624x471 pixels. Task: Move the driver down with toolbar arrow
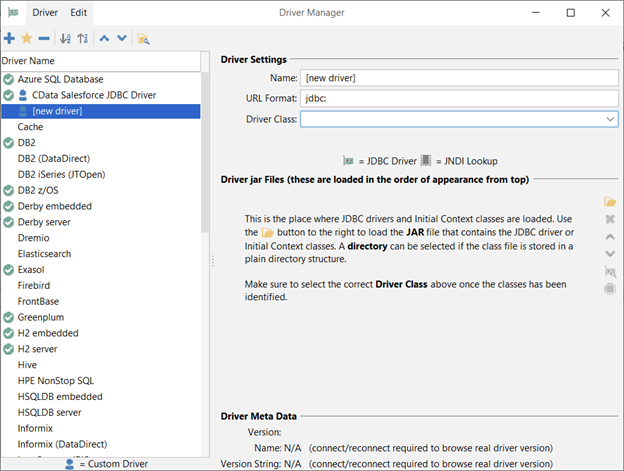pos(121,38)
